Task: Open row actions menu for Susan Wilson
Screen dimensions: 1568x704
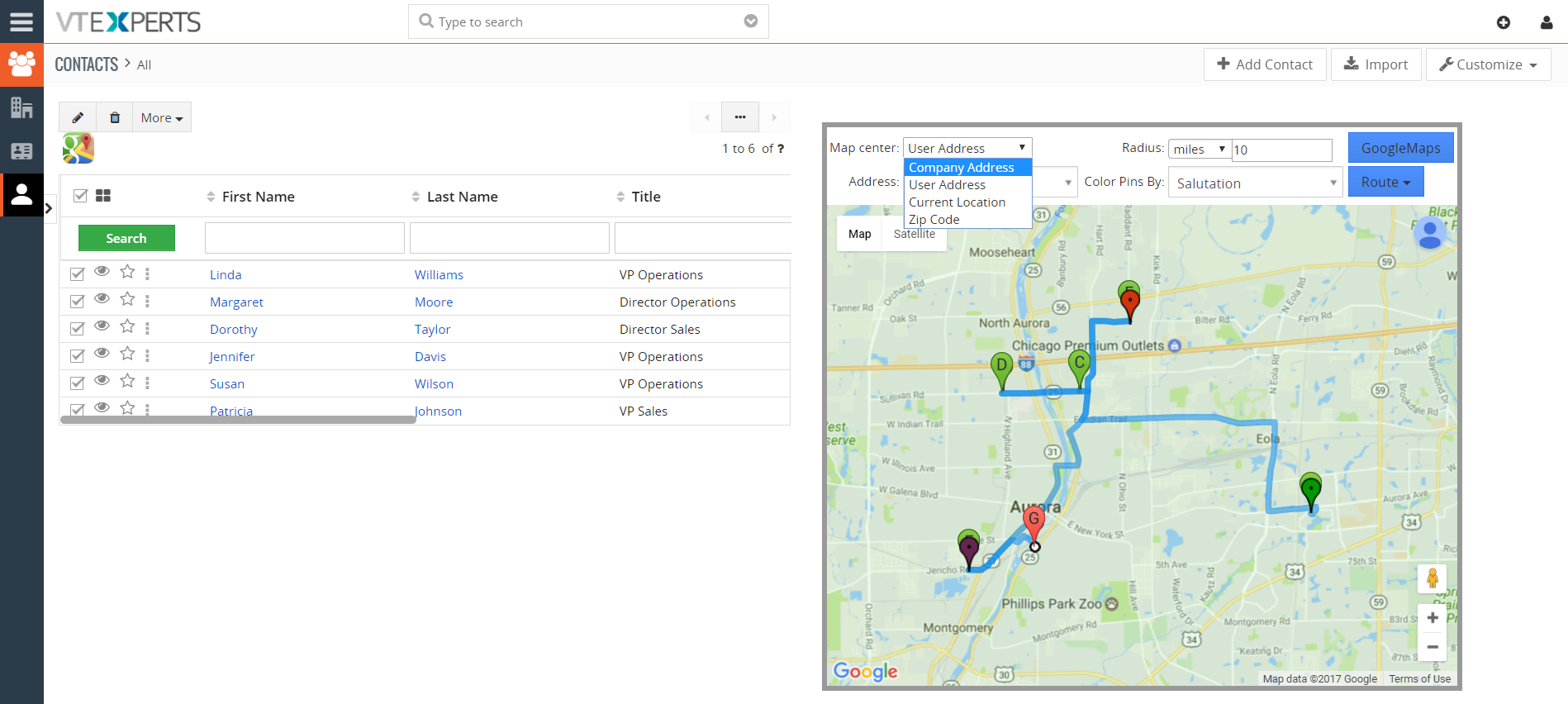Action: 147,383
